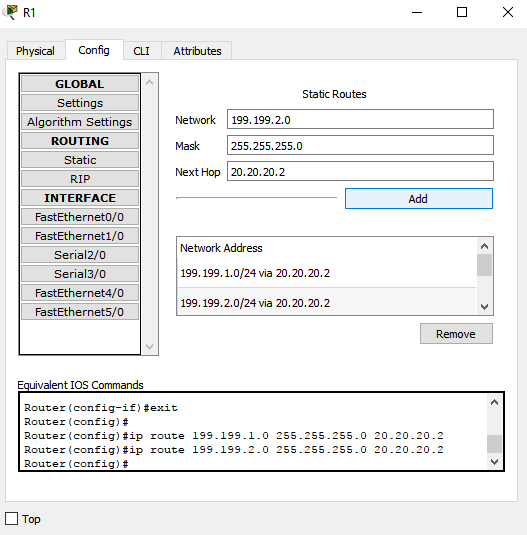Click the Next Hop input field

point(360,171)
